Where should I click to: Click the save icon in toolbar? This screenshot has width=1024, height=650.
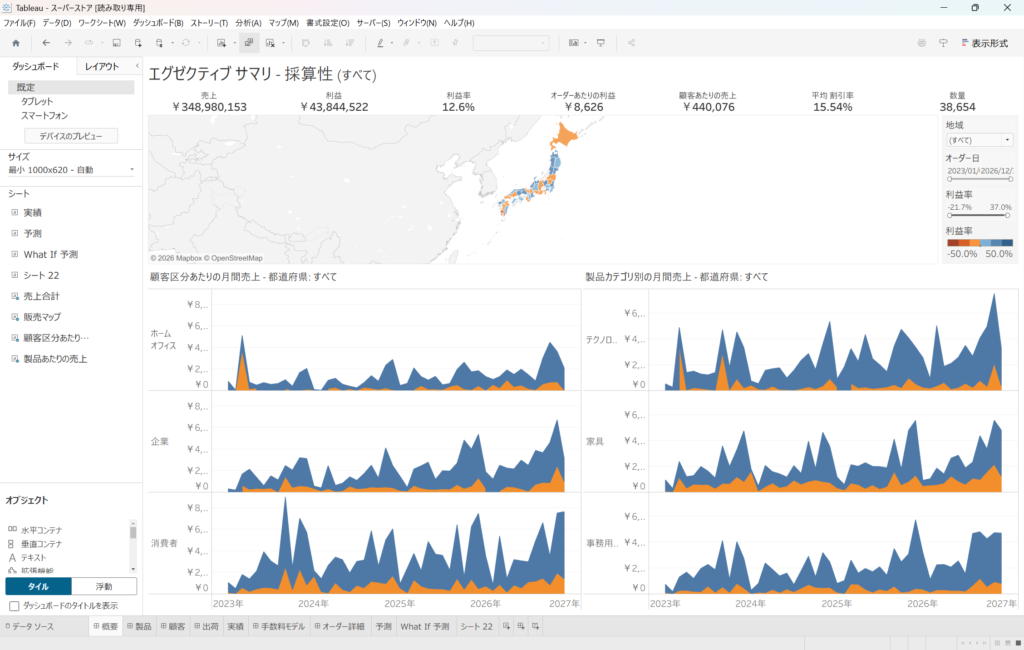coord(116,43)
